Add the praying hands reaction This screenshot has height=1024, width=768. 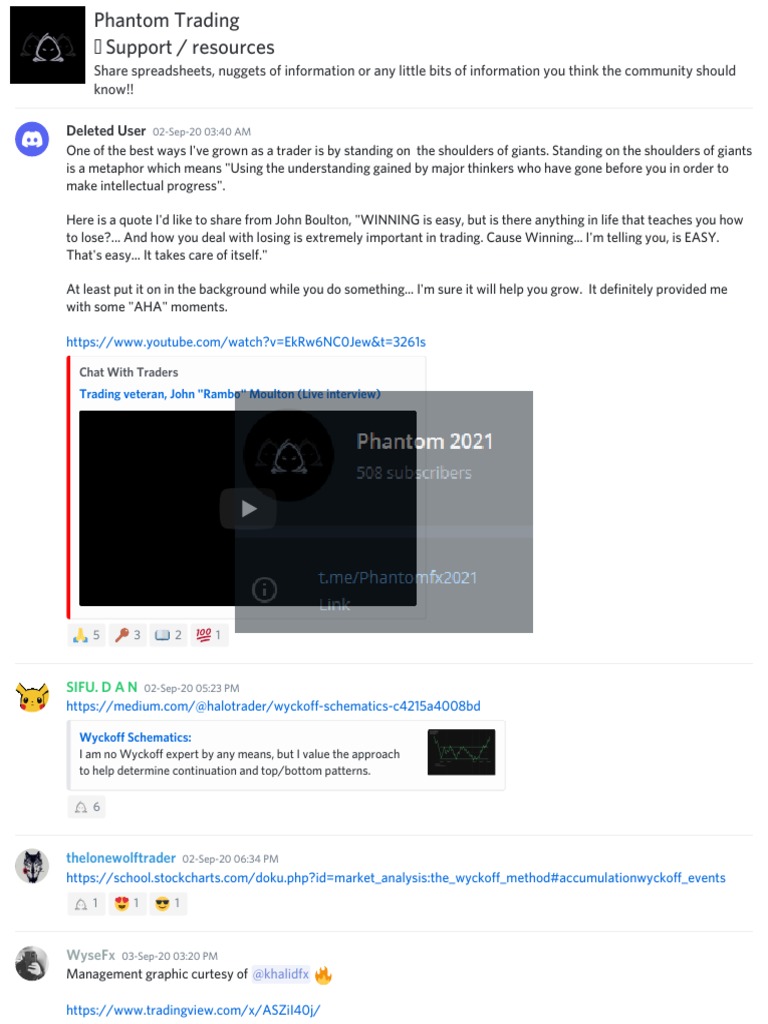86,635
